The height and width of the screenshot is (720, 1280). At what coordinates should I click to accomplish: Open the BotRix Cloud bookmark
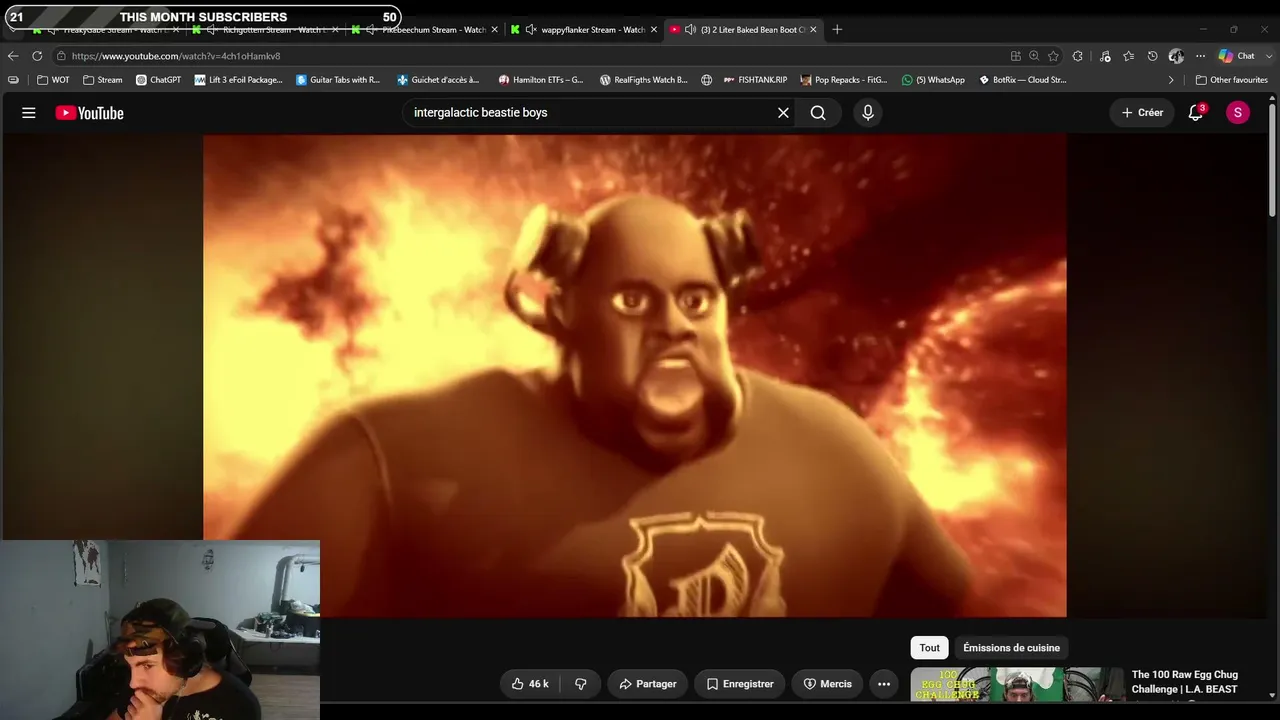[1023, 80]
